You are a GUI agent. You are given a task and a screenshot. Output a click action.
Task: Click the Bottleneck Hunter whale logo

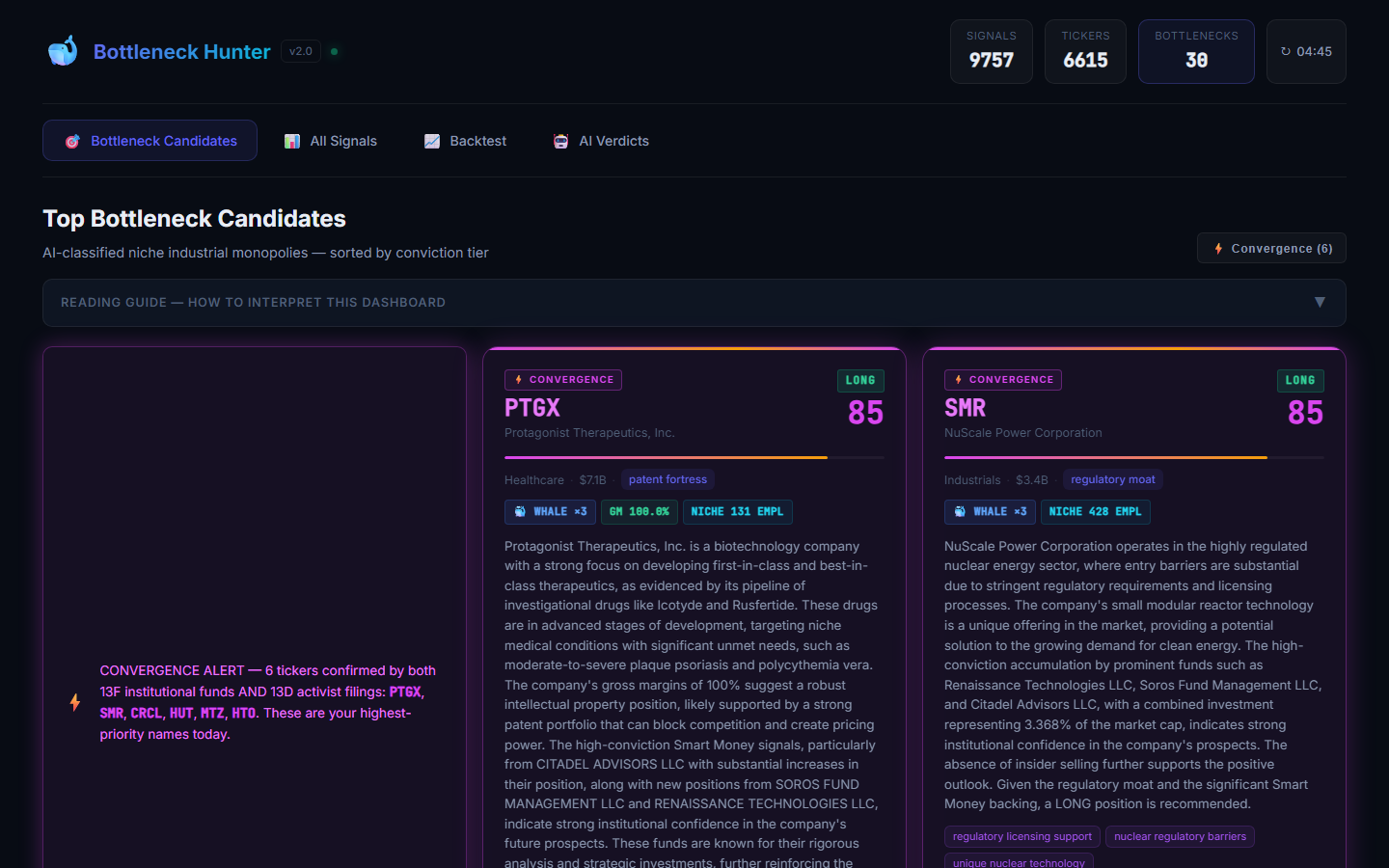63,51
